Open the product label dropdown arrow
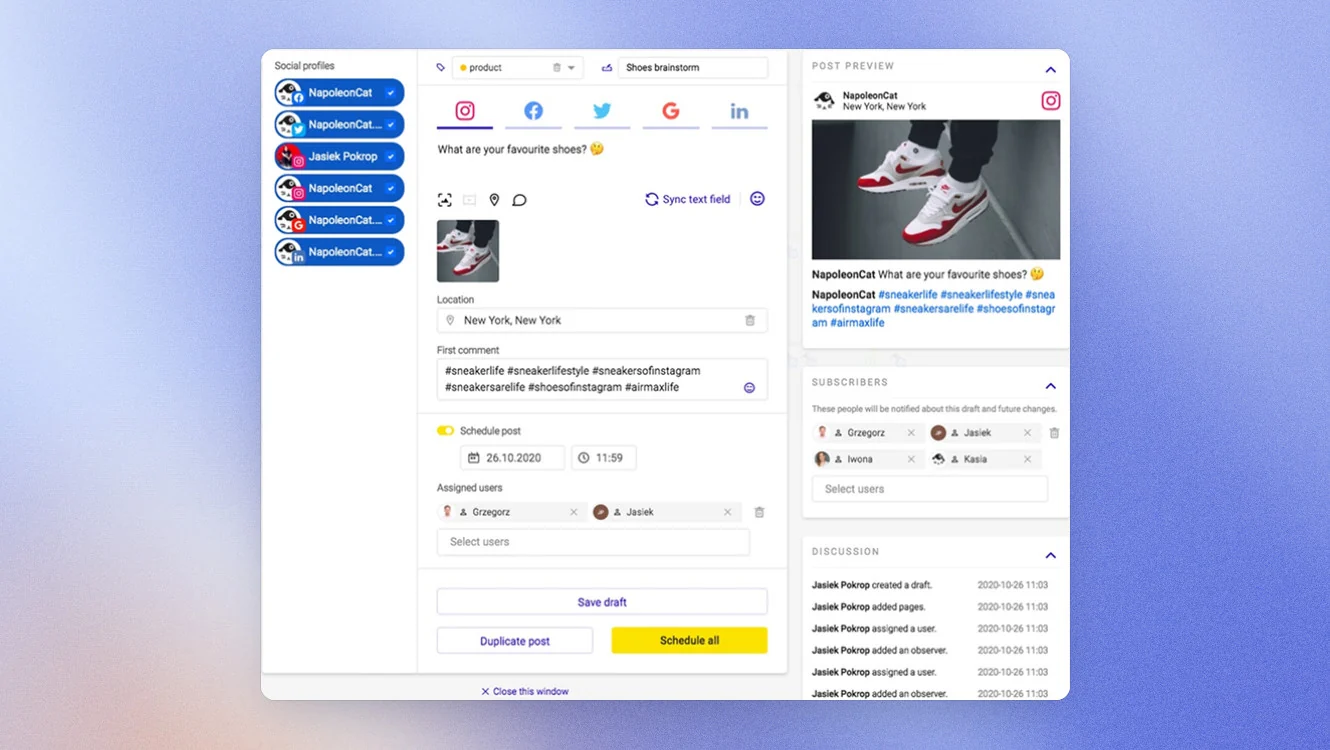Image resolution: width=1330 pixels, height=750 pixels. [572, 68]
